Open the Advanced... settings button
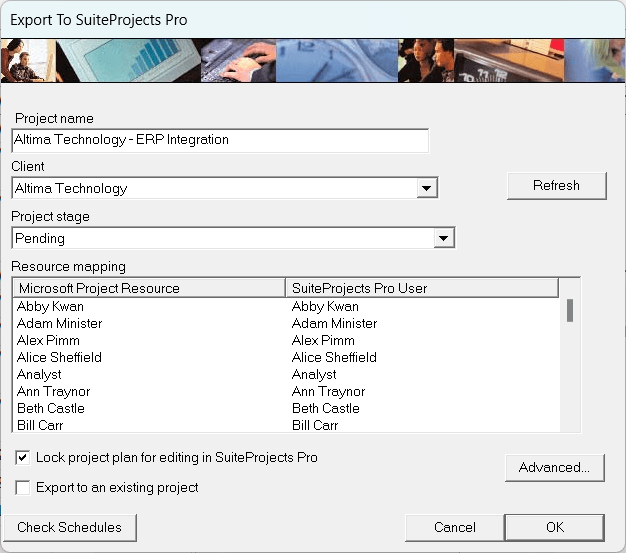The width and height of the screenshot is (626, 553). pyautogui.click(x=555, y=468)
